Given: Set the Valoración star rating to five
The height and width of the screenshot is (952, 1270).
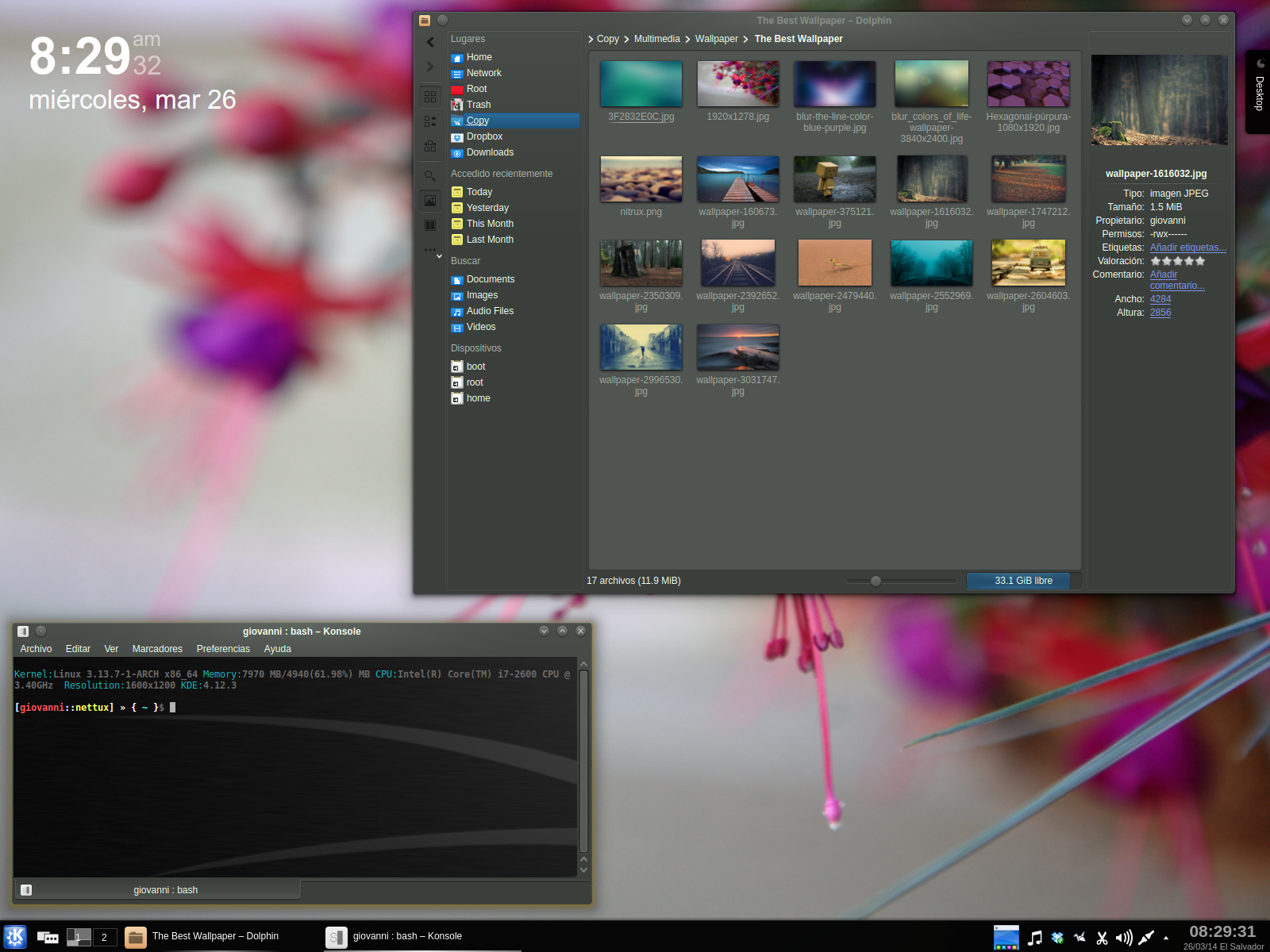Looking at the screenshot, I should 1200,261.
